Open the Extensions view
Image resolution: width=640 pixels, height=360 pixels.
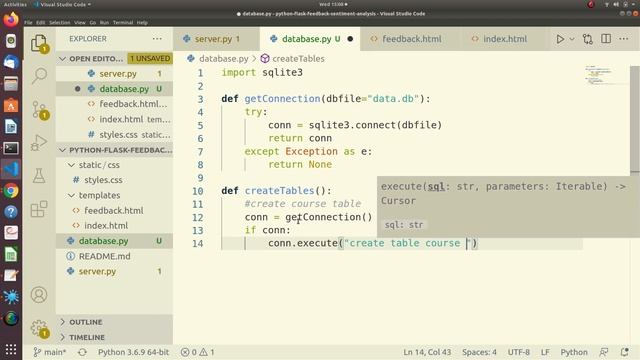click(x=39, y=209)
